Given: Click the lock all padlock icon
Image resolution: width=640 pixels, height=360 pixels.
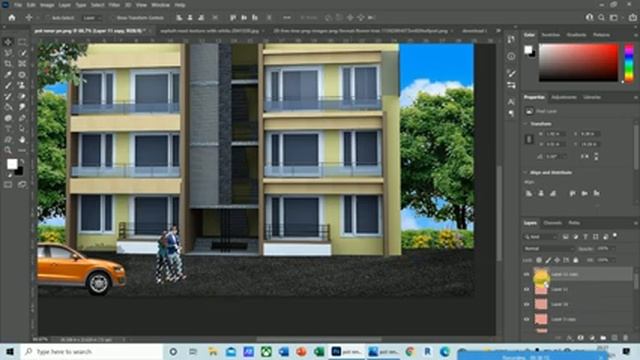Looking at the screenshot, I should click(576, 260).
